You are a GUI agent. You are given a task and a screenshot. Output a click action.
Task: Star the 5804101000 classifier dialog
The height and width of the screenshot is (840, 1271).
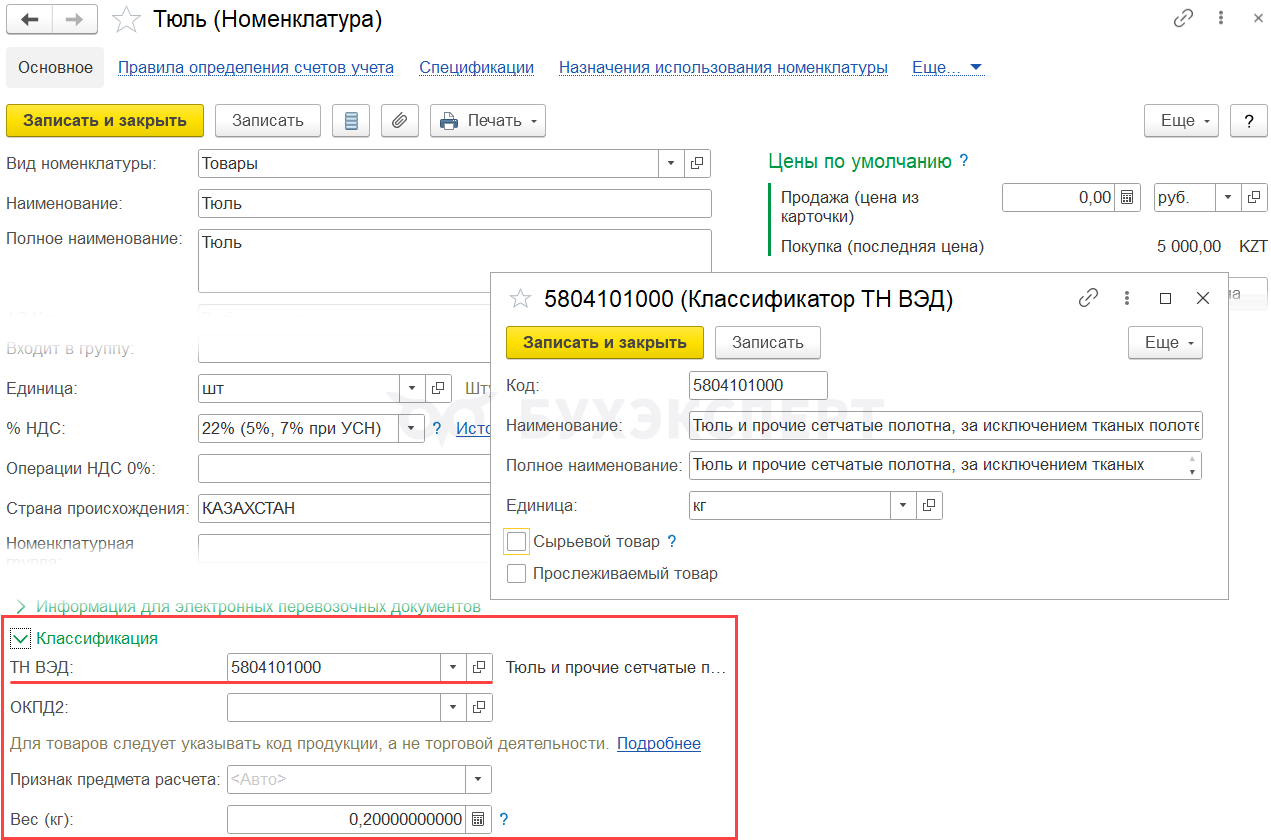tap(519, 298)
